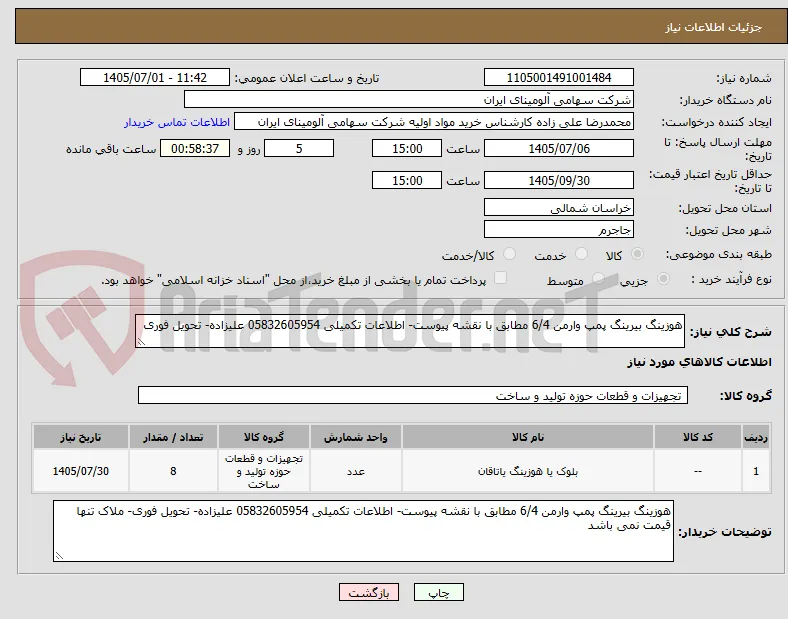
Task: Click the item name بلوک یا هوزینگ یاتاقان
Action: 528,471
